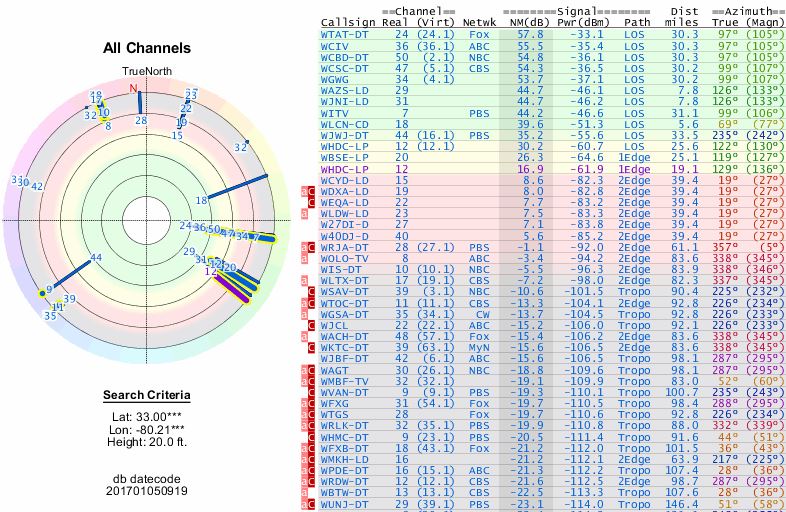
Task: Click the WOLO-TV callsign
Action: [x=345, y=258]
